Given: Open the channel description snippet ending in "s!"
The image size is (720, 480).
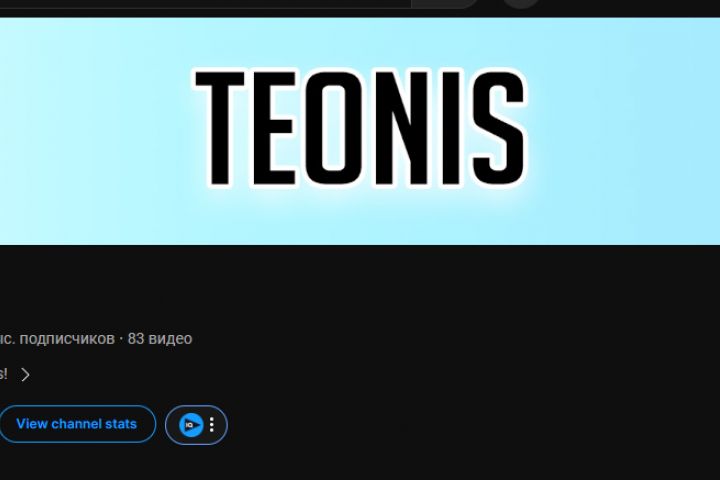Looking at the screenshot, I should (4, 374).
